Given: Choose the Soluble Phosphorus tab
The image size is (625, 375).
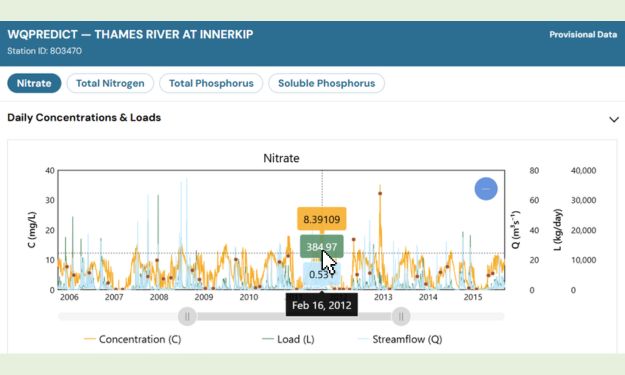Looking at the screenshot, I should click(x=326, y=83).
